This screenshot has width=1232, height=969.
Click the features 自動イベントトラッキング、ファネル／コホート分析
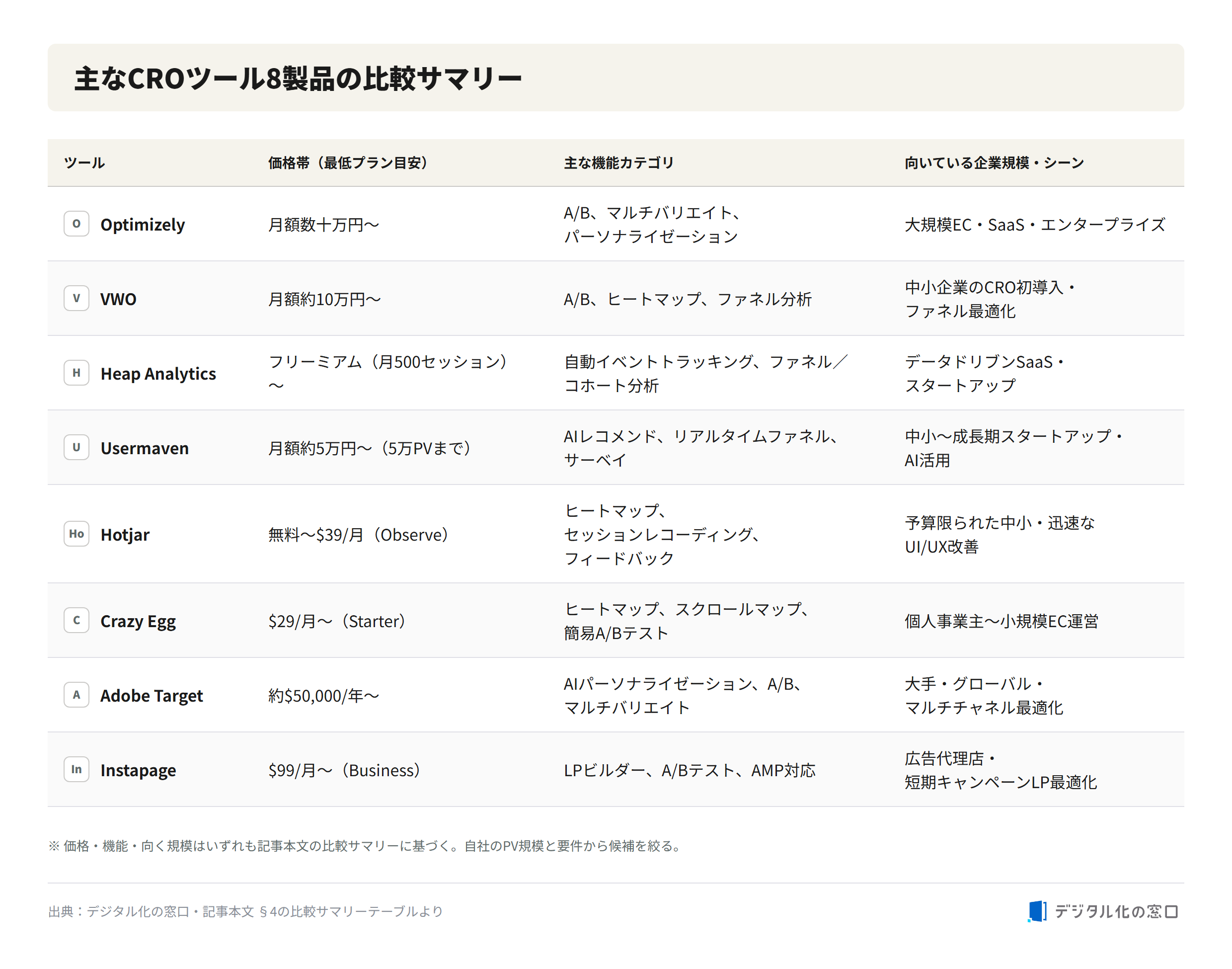tap(706, 373)
